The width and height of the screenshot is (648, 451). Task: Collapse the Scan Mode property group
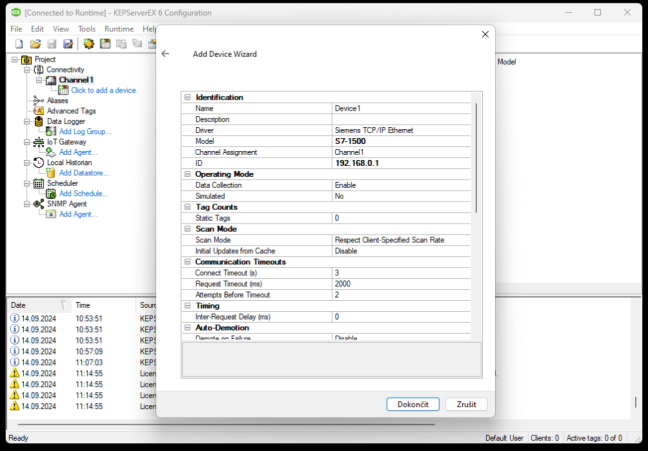coord(188,229)
